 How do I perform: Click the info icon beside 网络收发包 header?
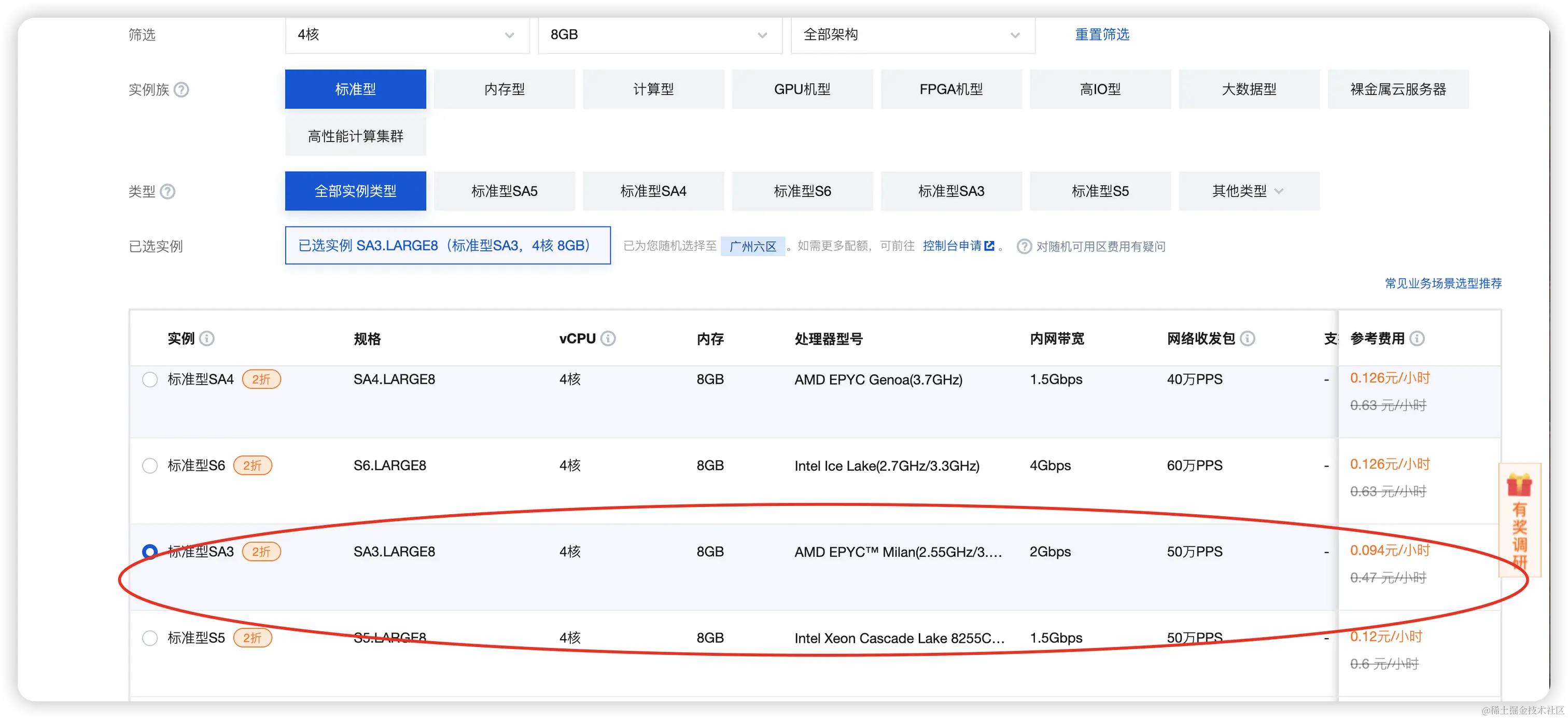(1247, 338)
